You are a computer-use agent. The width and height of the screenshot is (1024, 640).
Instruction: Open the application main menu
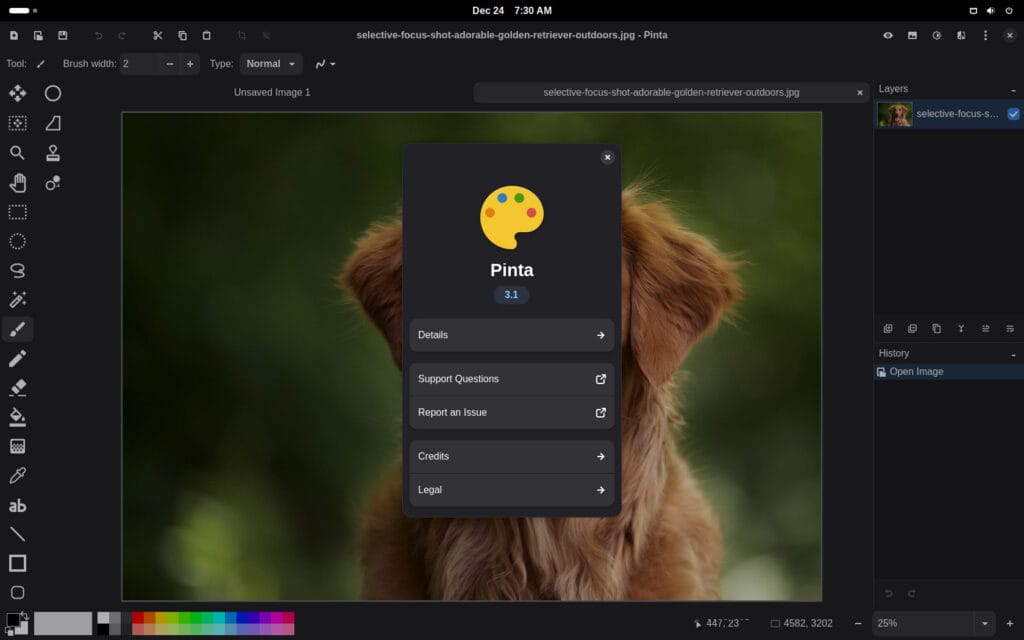pos(985,35)
